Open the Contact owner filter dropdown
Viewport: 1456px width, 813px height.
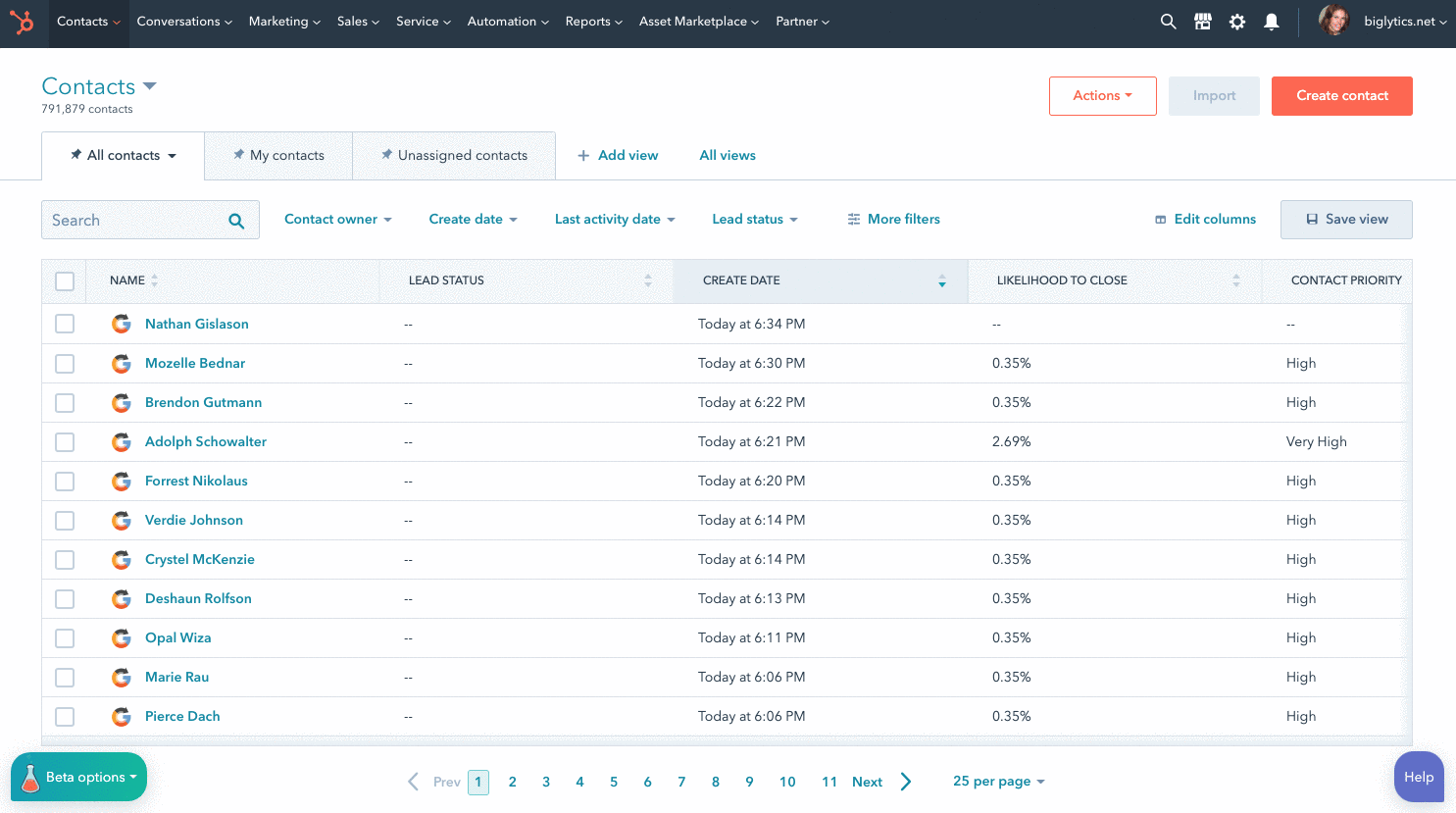tap(338, 219)
